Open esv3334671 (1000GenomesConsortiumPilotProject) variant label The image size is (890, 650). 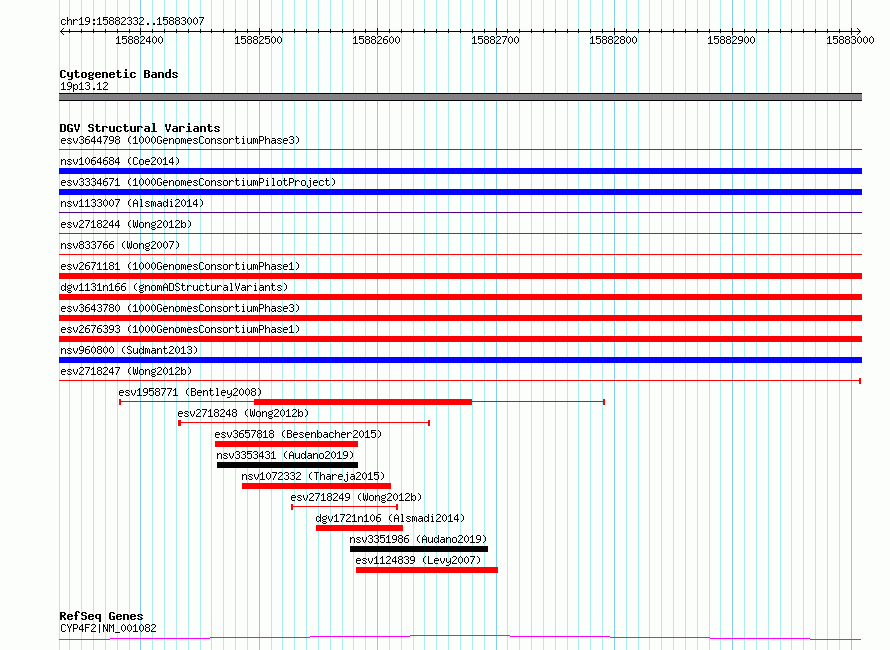(x=198, y=182)
